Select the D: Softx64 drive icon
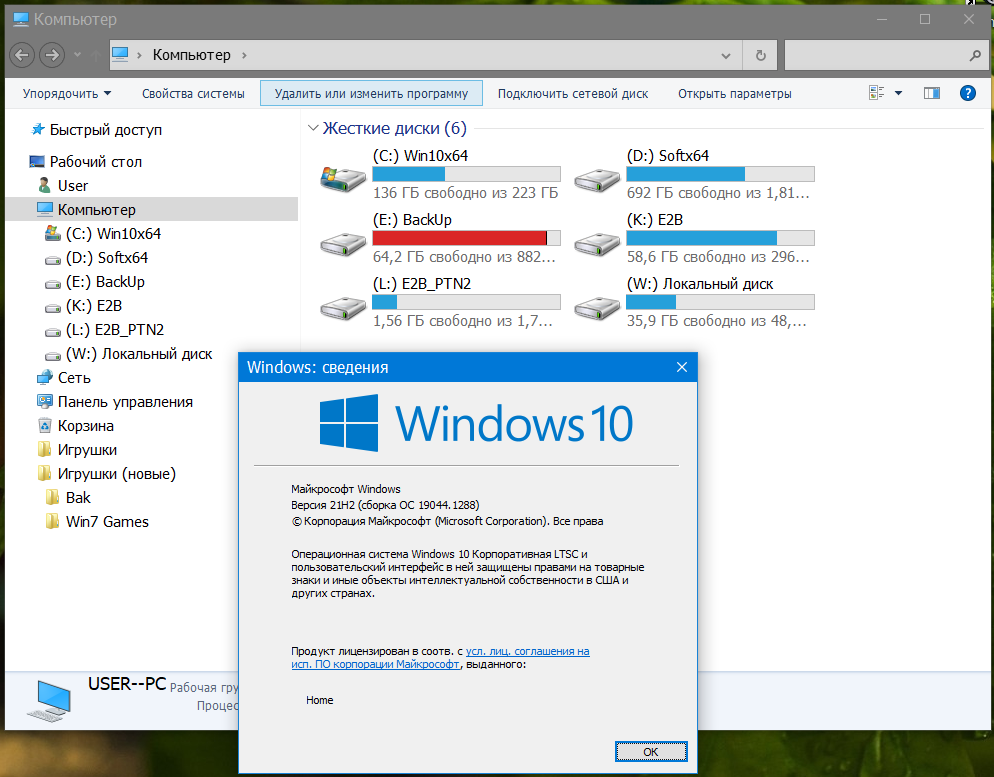Image resolution: width=994 pixels, height=777 pixels. pyautogui.click(x=597, y=179)
